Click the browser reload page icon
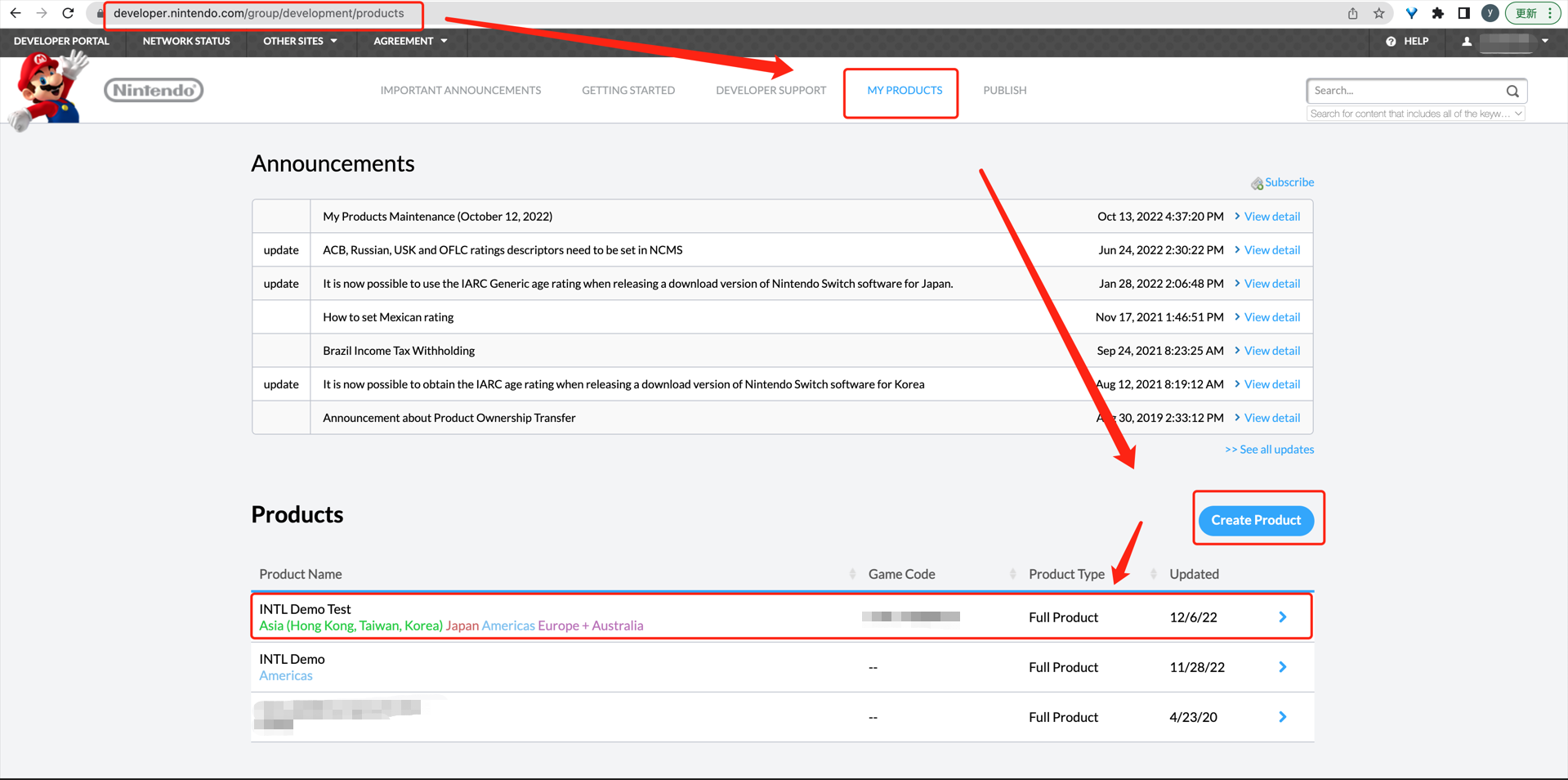 [69, 13]
